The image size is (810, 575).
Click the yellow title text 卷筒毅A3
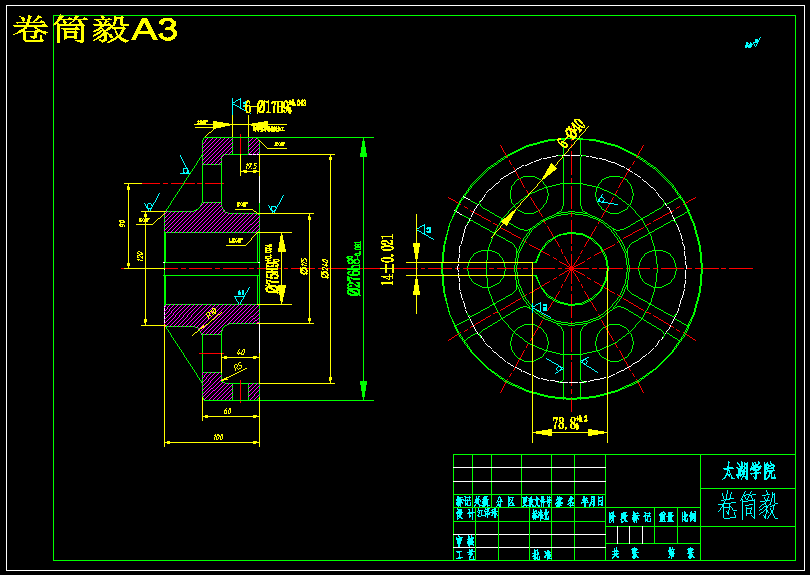click(95, 29)
